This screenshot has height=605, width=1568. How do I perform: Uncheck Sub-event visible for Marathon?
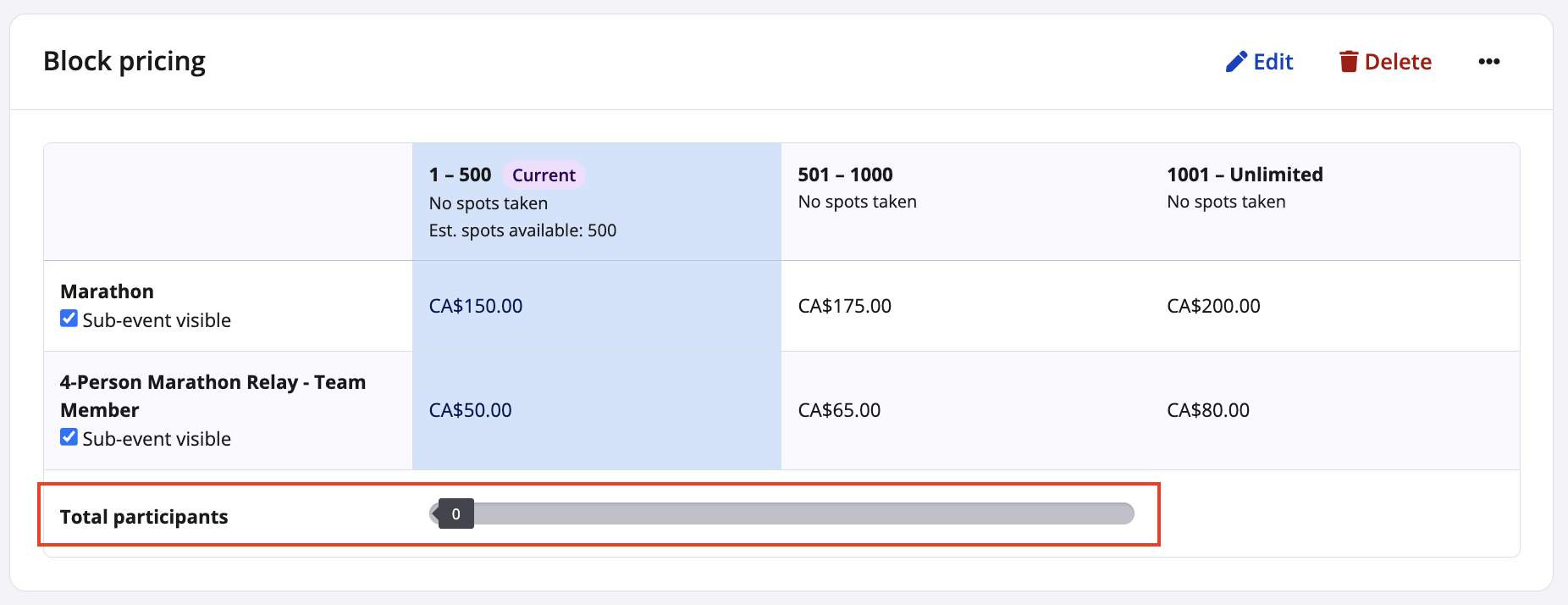69,319
